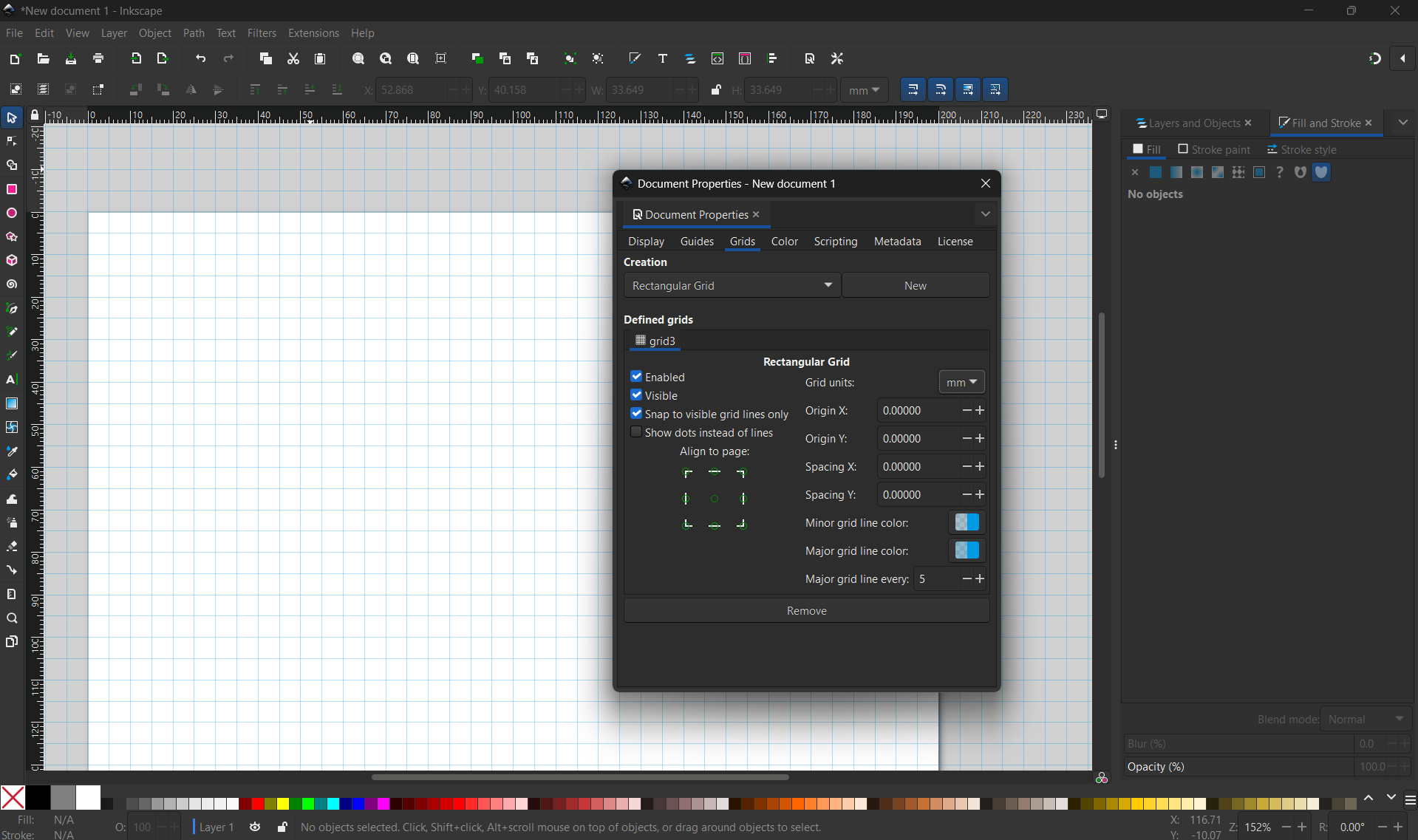Select the Node edit tool
The image size is (1418, 840).
(12, 141)
